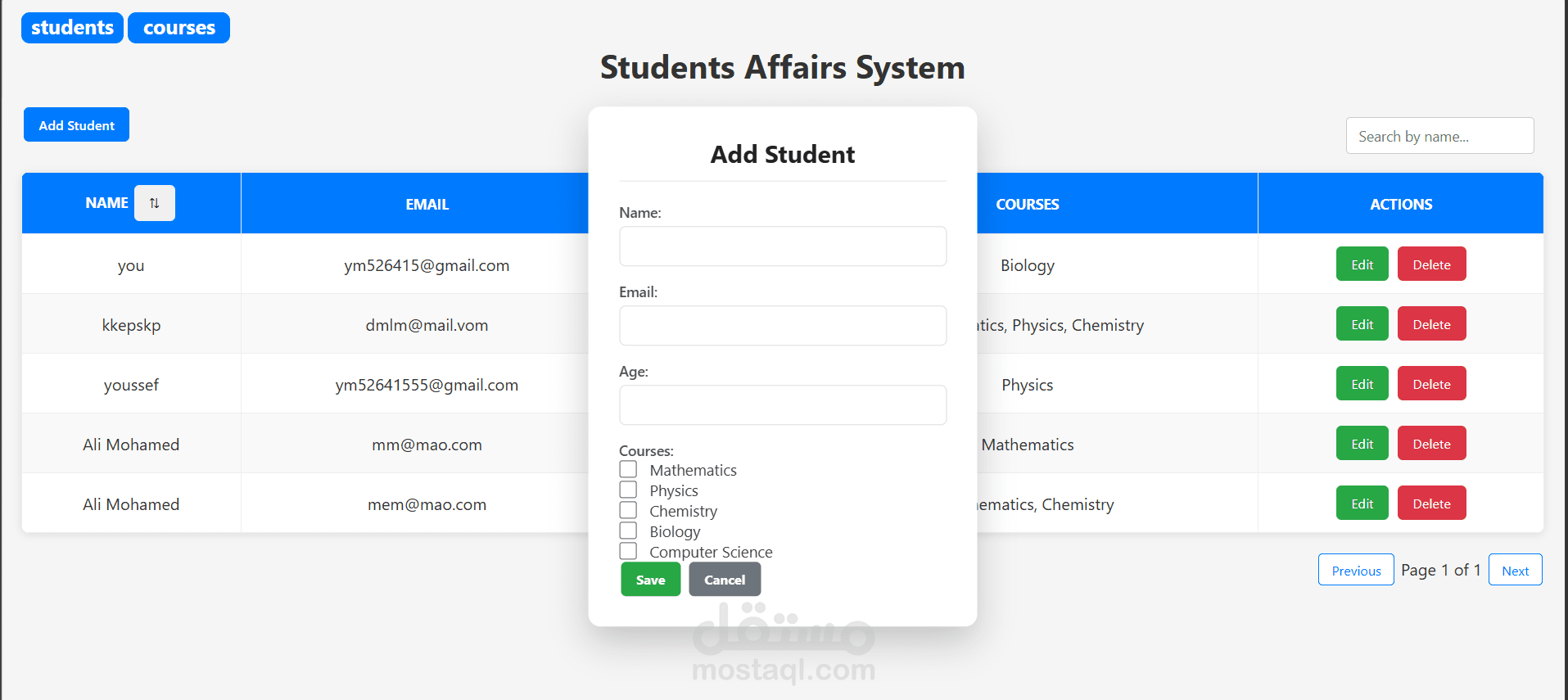Enable the Biology course checkbox
The height and width of the screenshot is (700, 1568).
pyautogui.click(x=628, y=531)
